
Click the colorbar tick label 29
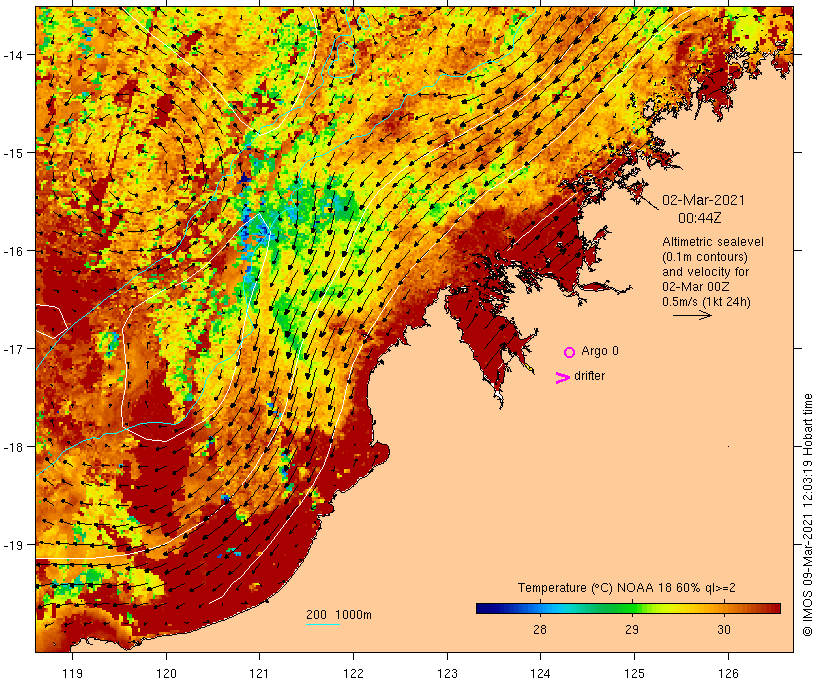tap(632, 629)
